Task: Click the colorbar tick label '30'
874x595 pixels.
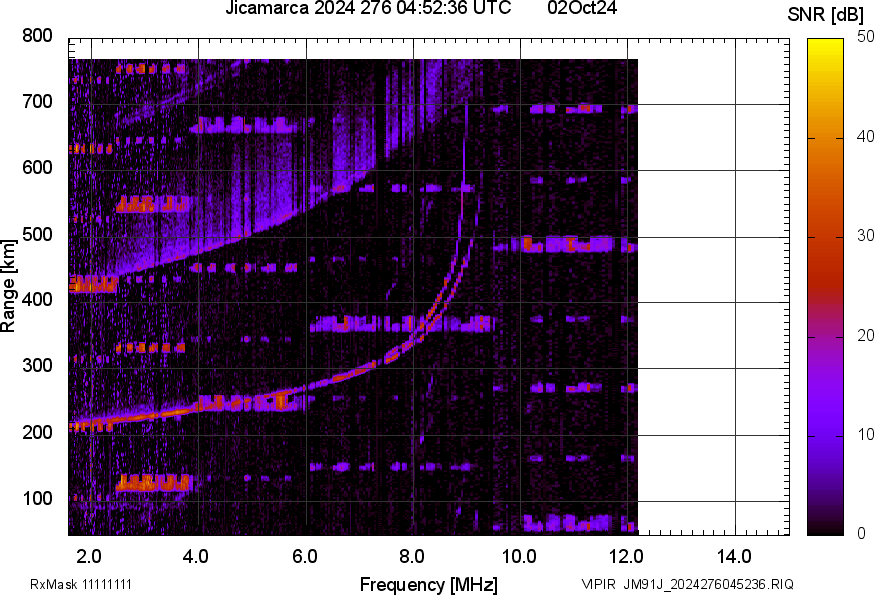Action: 865,235
